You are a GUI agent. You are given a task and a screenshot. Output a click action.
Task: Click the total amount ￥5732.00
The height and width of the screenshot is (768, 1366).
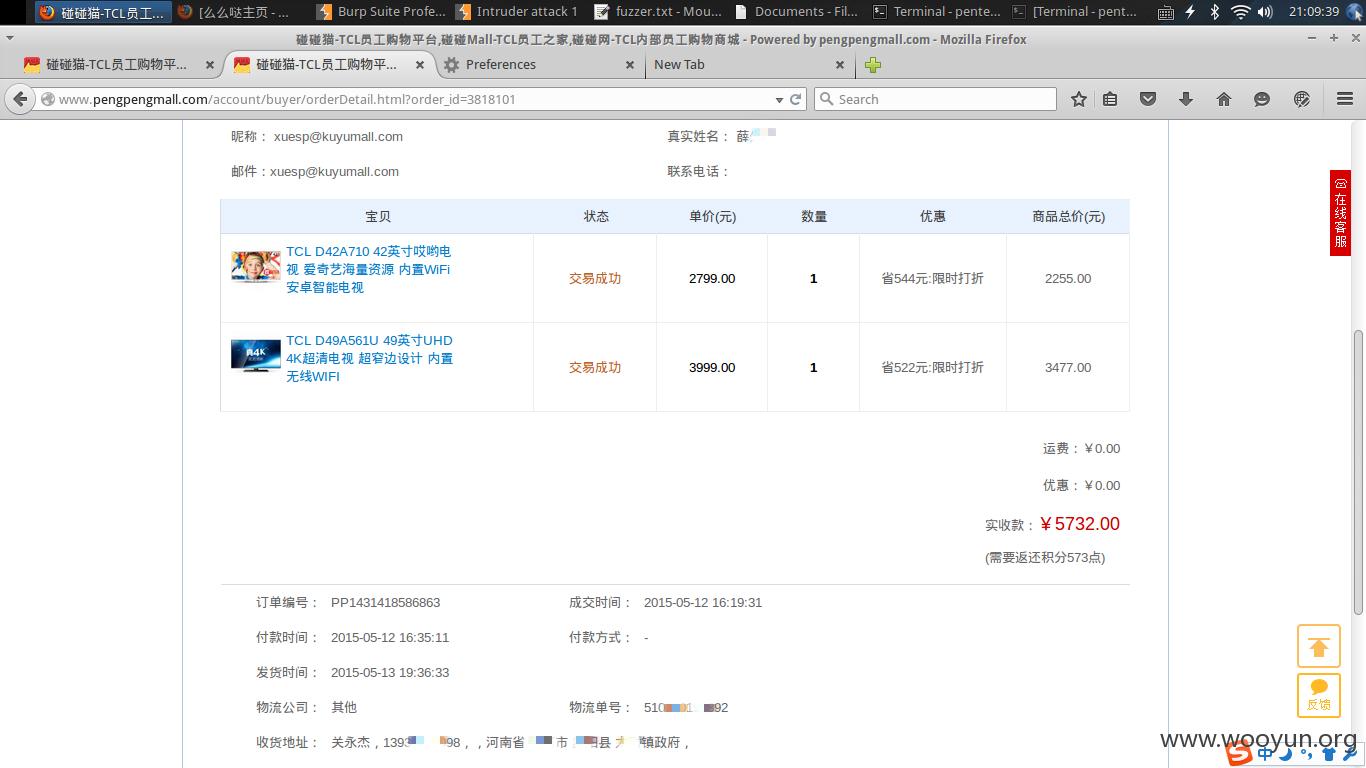(x=1080, y=524)
